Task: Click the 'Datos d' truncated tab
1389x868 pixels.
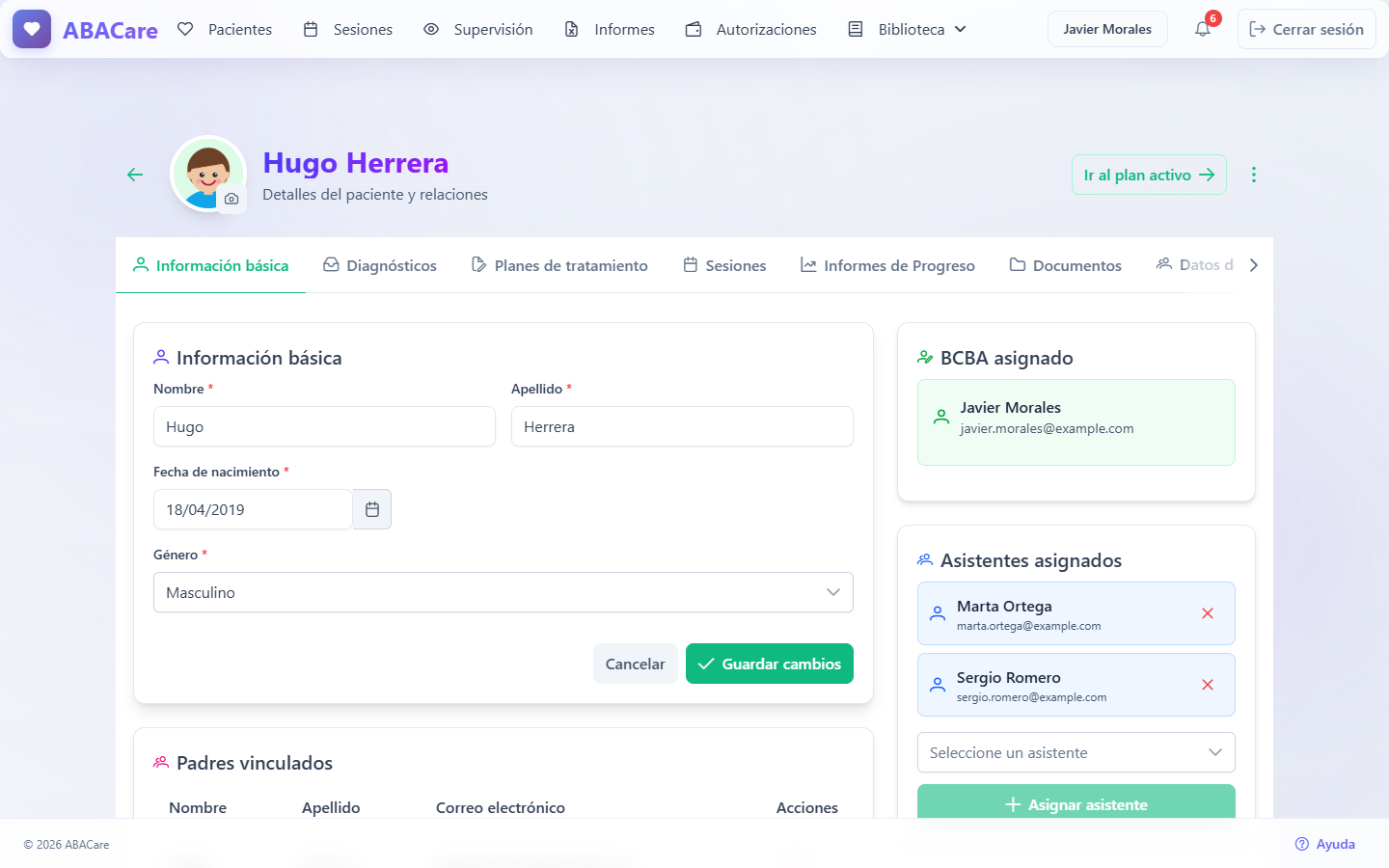Action: point(1195,265)
